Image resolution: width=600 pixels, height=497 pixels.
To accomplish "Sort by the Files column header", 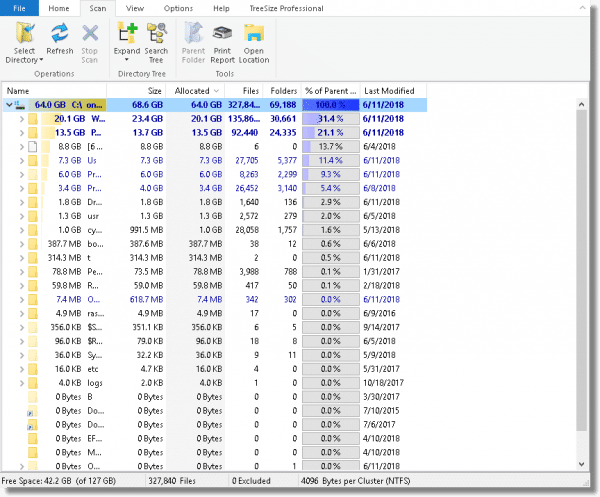I will [244, 91].
